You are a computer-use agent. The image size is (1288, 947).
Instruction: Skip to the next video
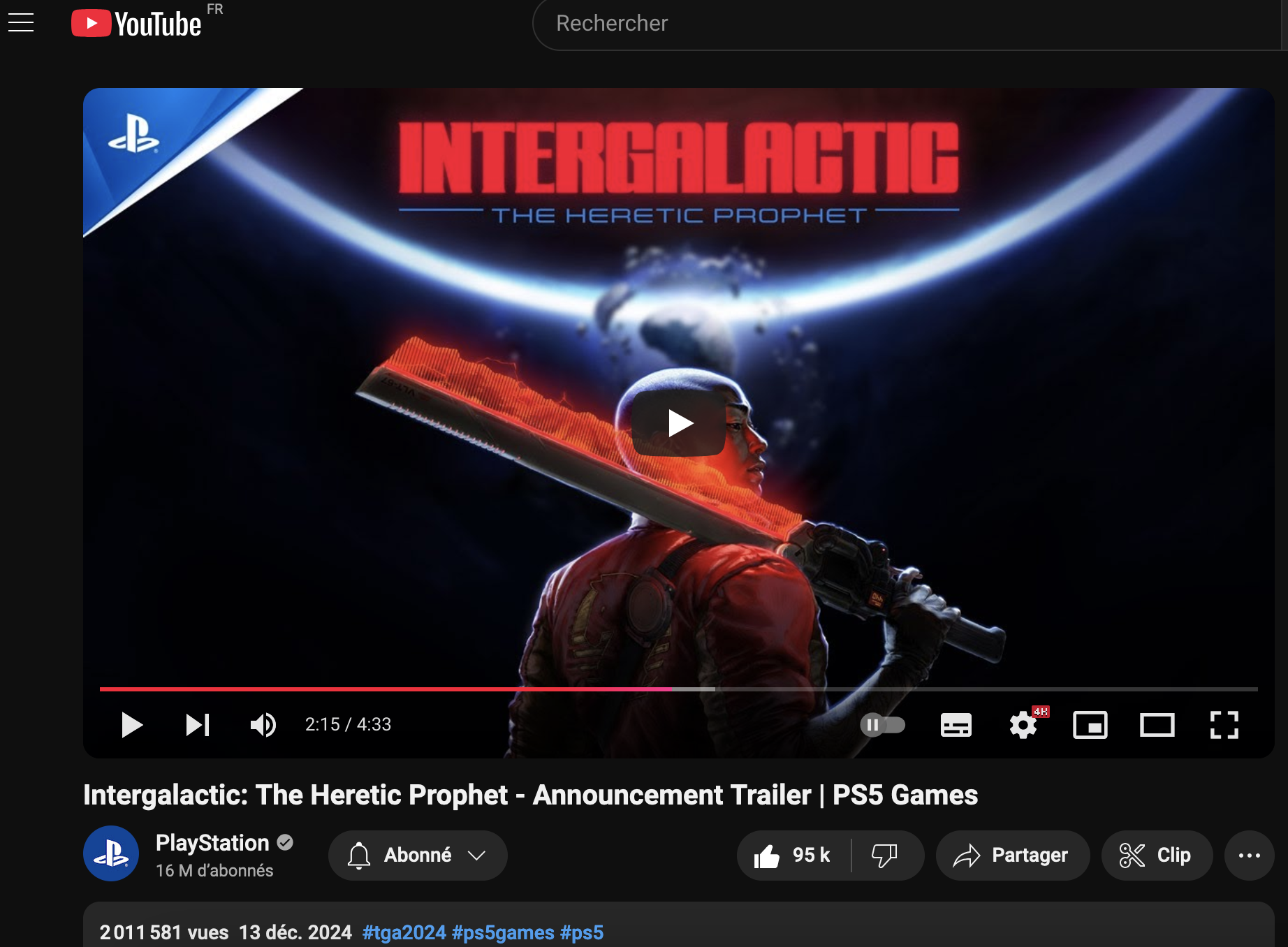(x=198, y=725)
